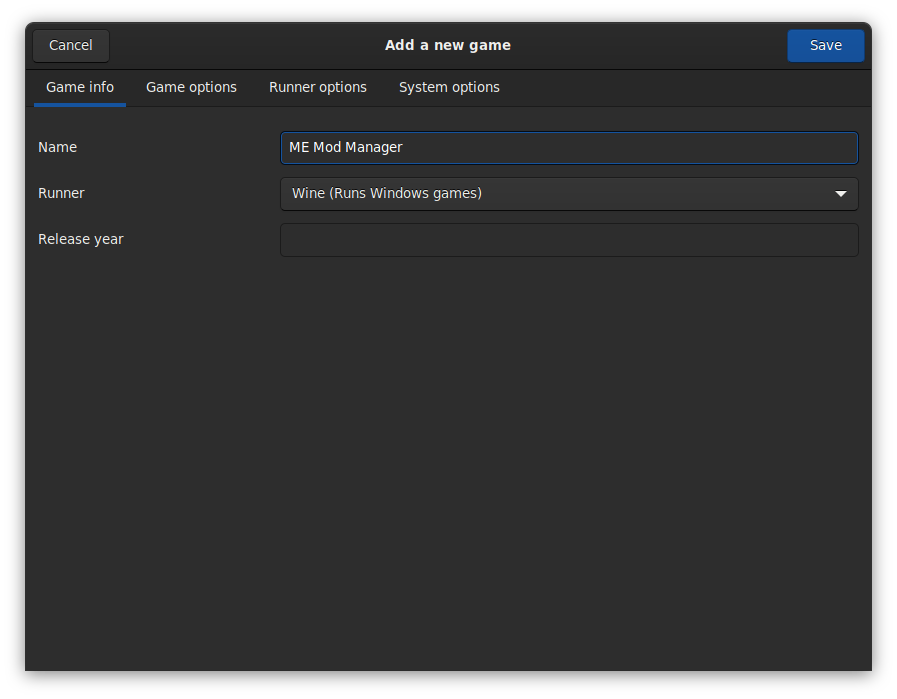Open the Runner combo box
Viewport: 897px width, 699px height.
point(569,194)
